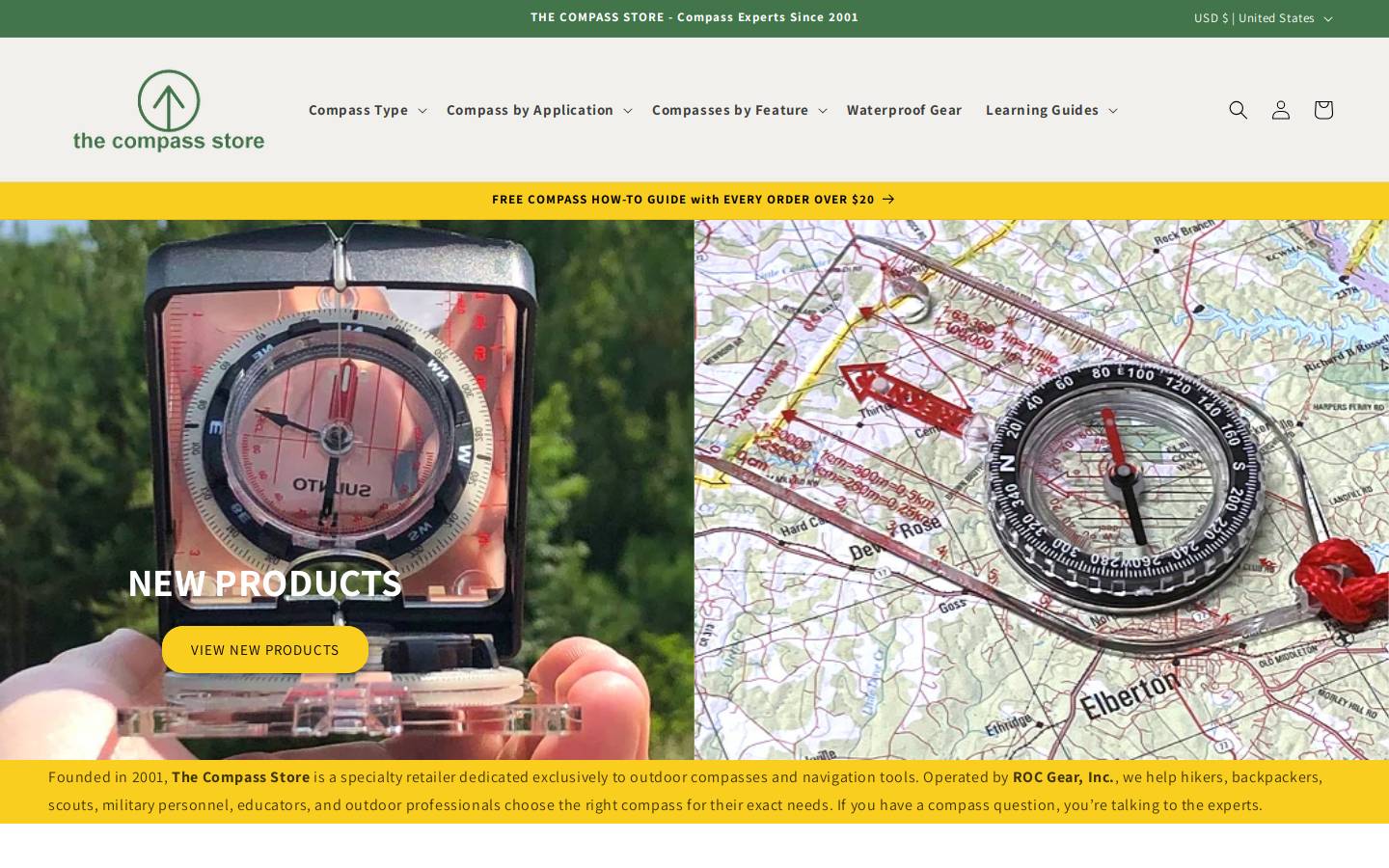1389x868 pixels.
Task: Click 'THE COMPASS STORE - Compass Experts Since 2001' text
Action: 694,17
